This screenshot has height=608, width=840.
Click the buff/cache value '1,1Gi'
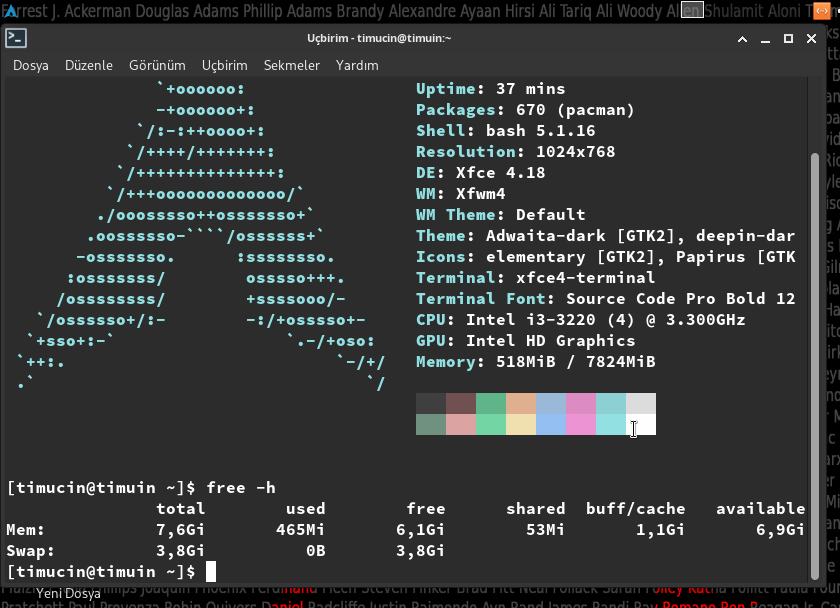pos(660,530)
